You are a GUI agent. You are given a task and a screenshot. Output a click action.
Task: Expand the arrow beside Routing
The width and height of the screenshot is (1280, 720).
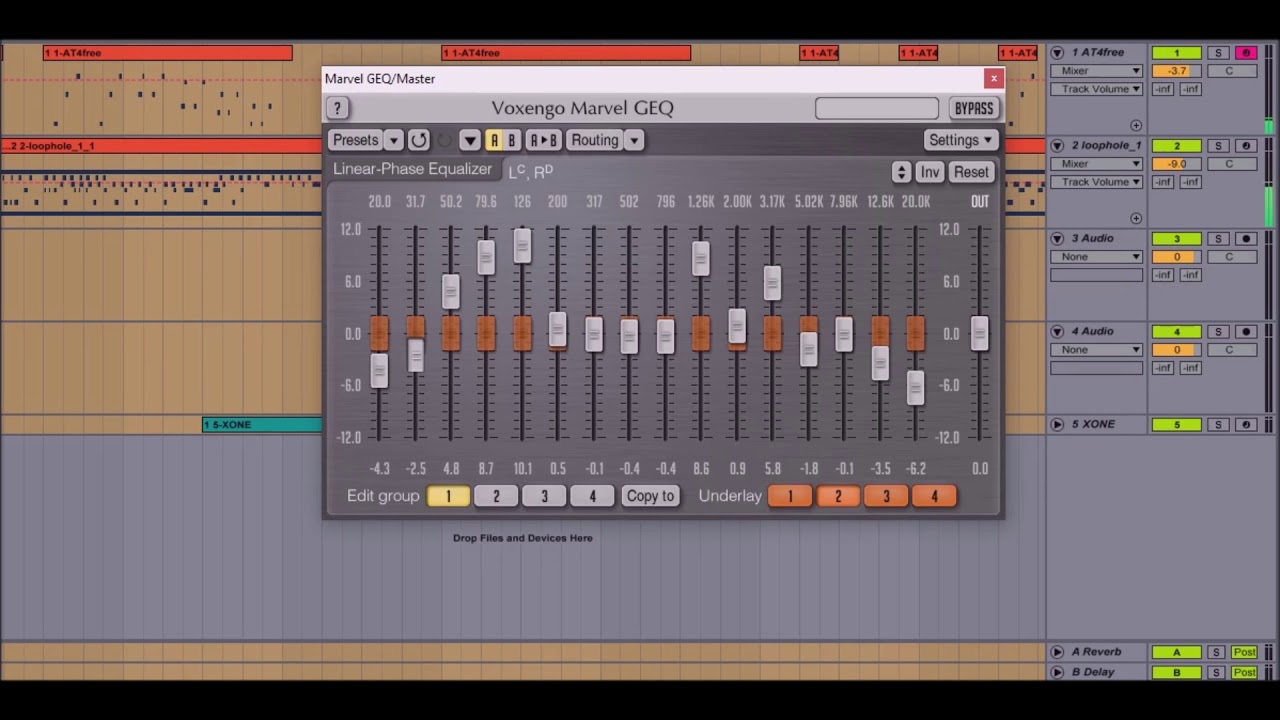[634, 140]
